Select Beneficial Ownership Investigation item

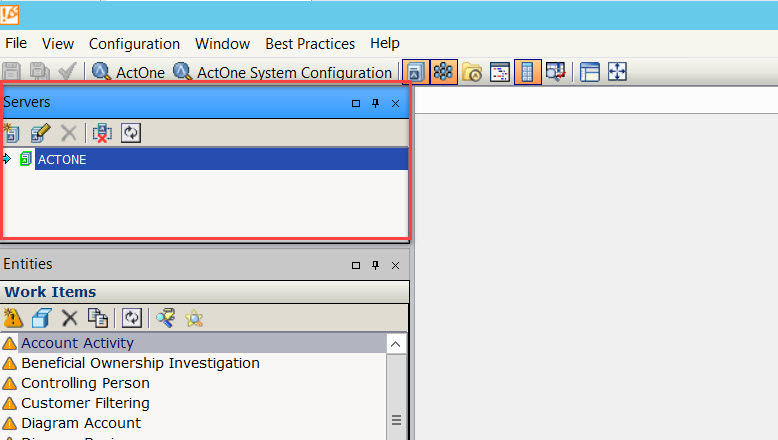point(194,363)
